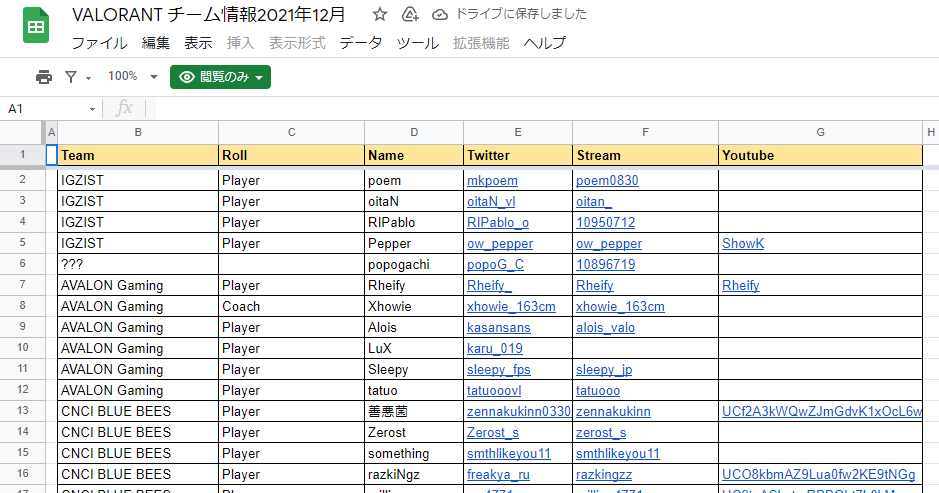Expand the filter dropdown arrow

(x=89, y=78)
